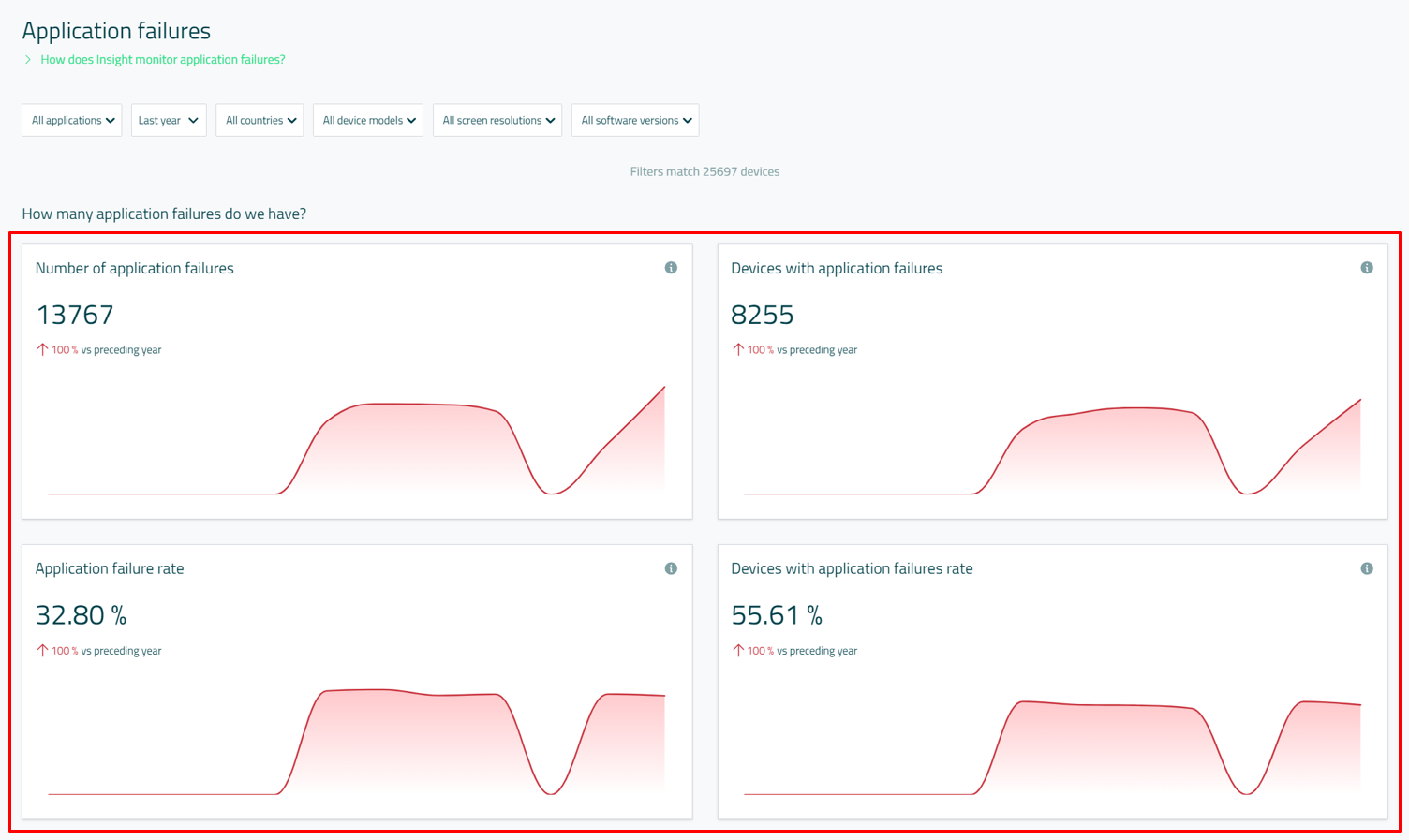The height and width of the screenshot is (840, 1409).
Task: Click the Number of application failures chart
Action: pos(356,440)
